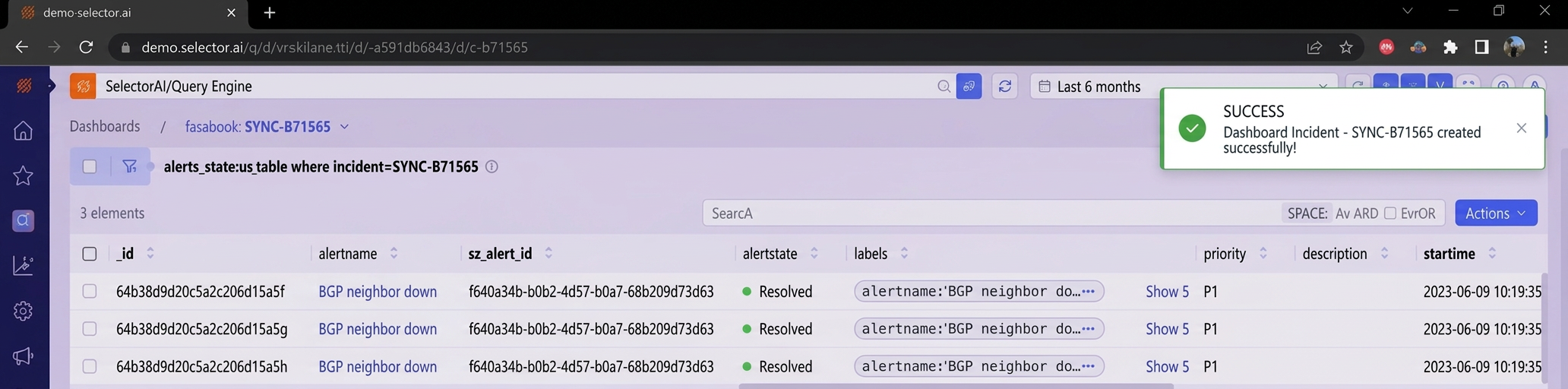Click the browser address bar URL
1568x389 pixels.
(334, 47)
